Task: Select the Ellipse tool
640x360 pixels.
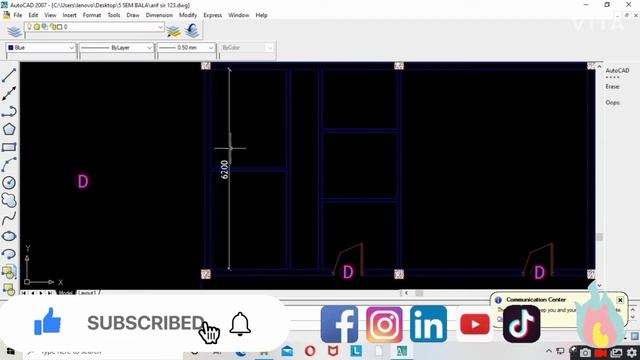Action: (x=9, y=236)
